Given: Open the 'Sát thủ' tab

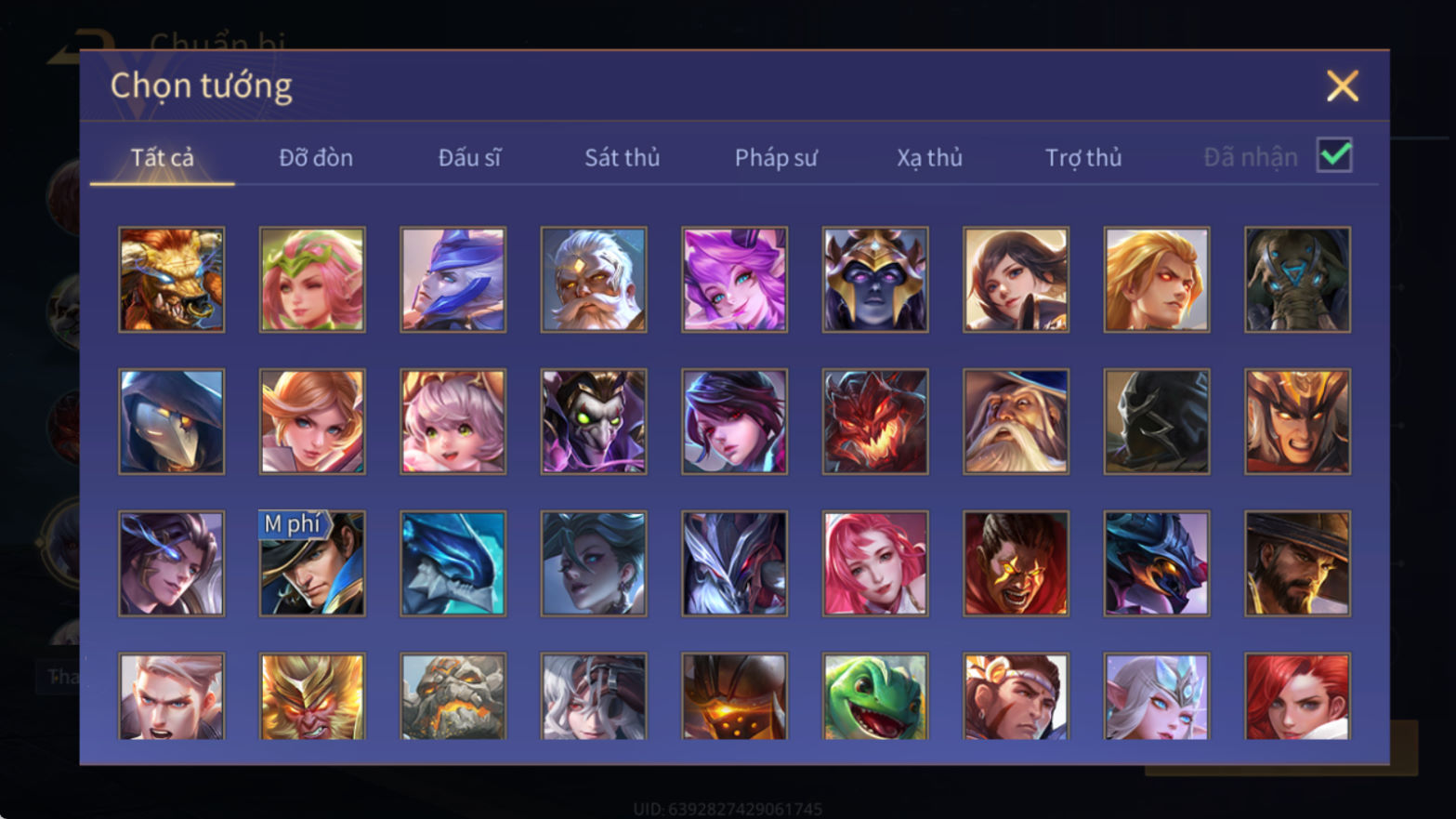Looking at the screenshot, I should (x=623, y=158).
